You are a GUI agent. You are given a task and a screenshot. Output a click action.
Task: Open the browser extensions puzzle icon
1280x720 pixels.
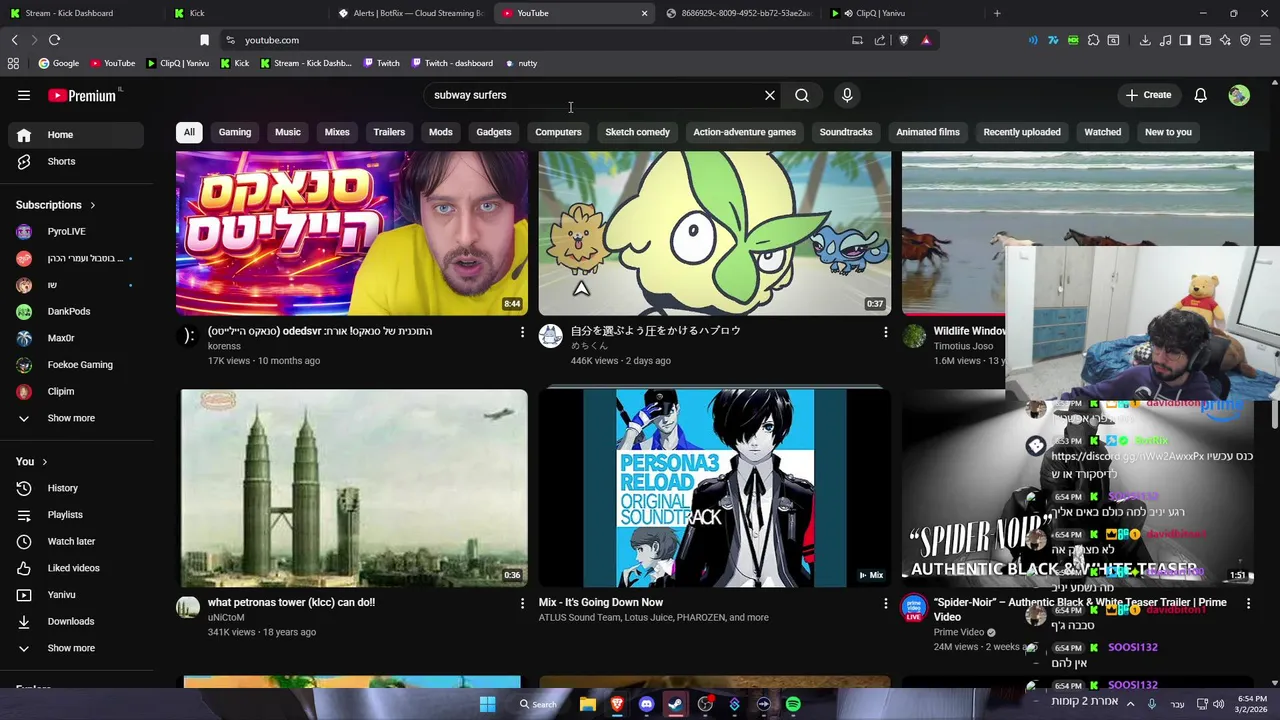tap(1093, 40)
